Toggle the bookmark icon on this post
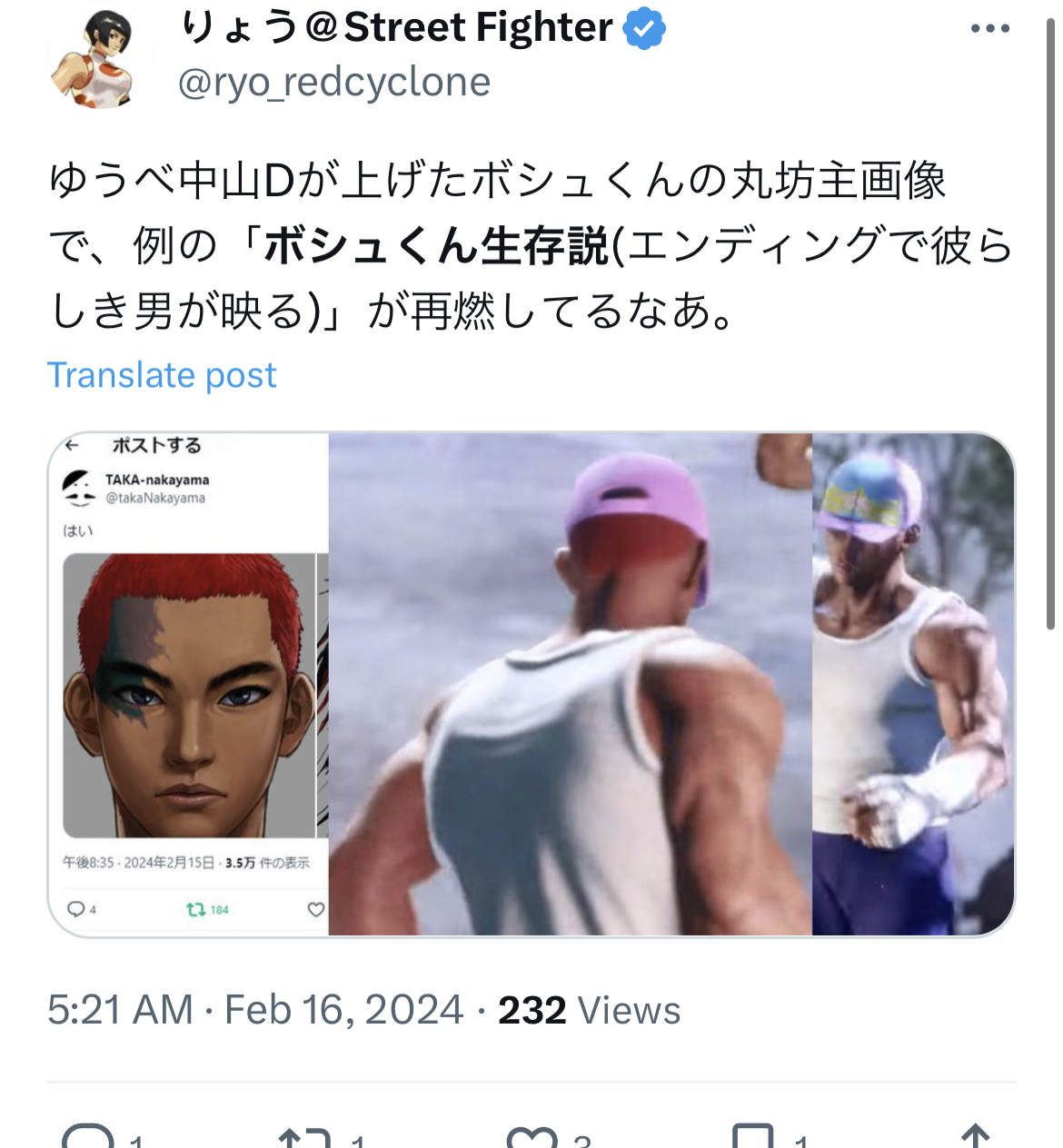The height and width of the screenshot is (1148, 1063). click(x=753, y=1137)
